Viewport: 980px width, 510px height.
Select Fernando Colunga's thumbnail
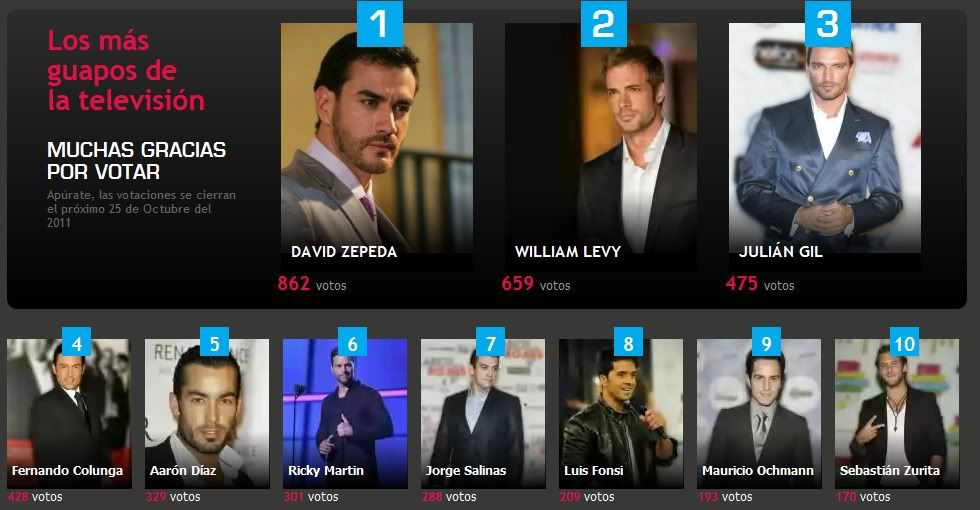(69, 413)
